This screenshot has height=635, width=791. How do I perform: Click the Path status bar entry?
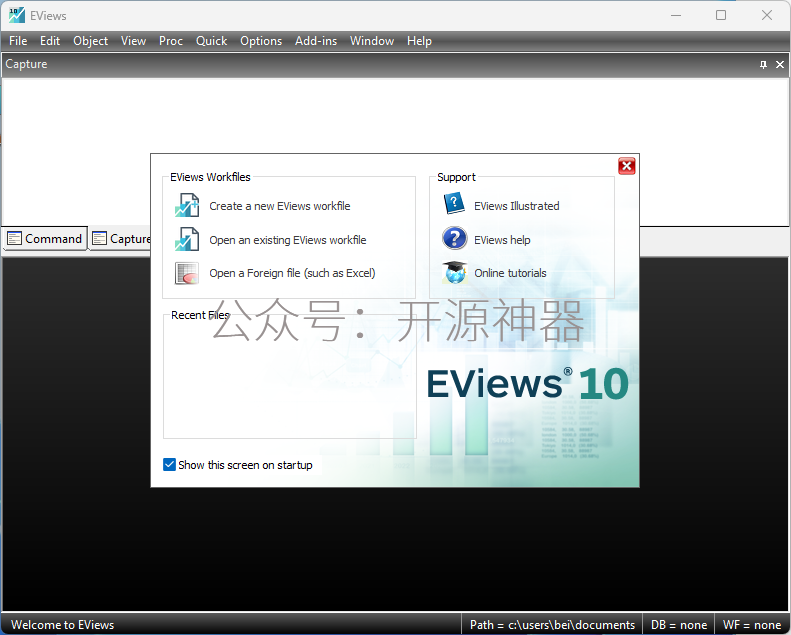(552, 625)
